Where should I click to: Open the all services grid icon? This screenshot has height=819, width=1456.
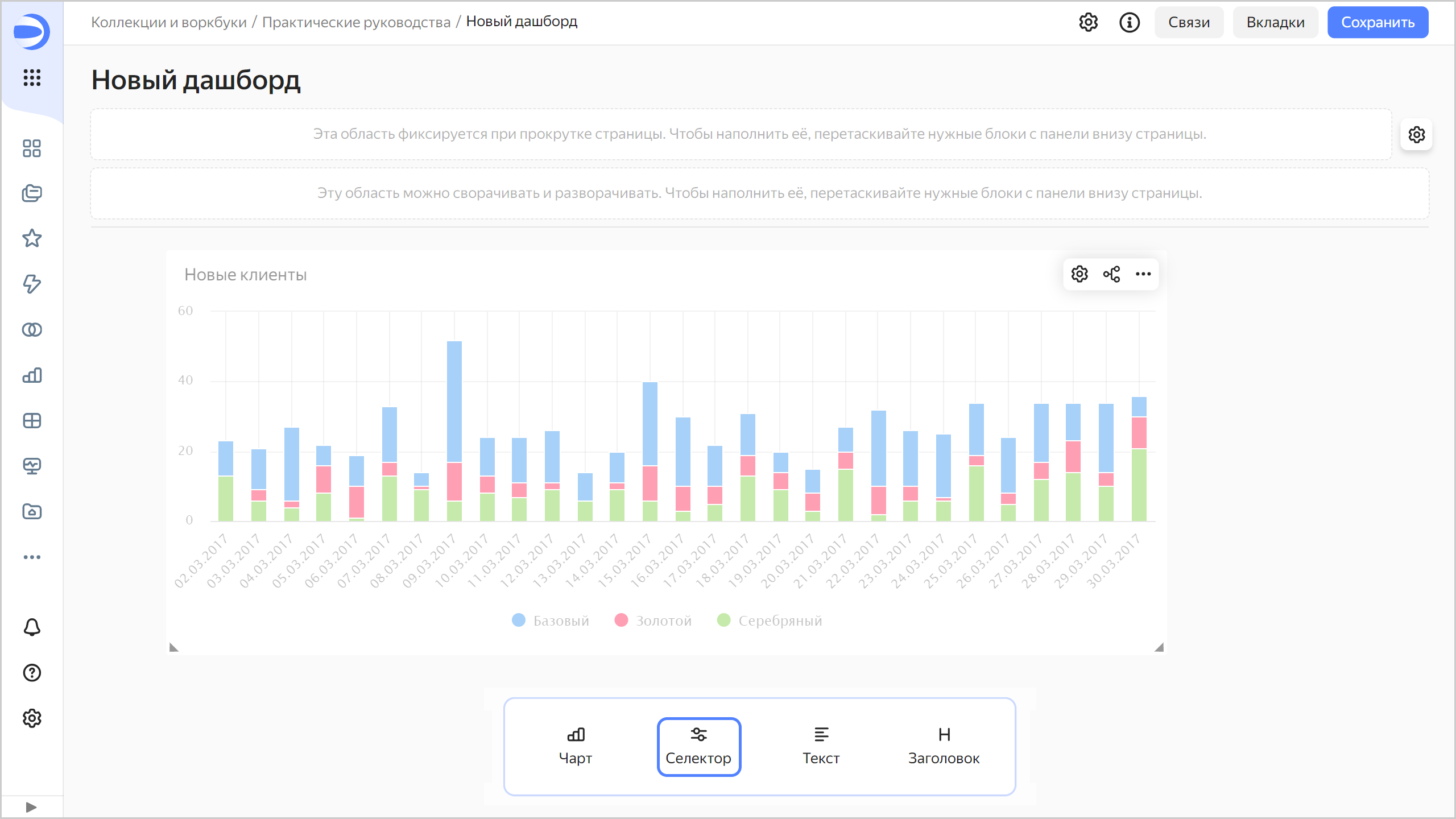click(x=32, y=77)
